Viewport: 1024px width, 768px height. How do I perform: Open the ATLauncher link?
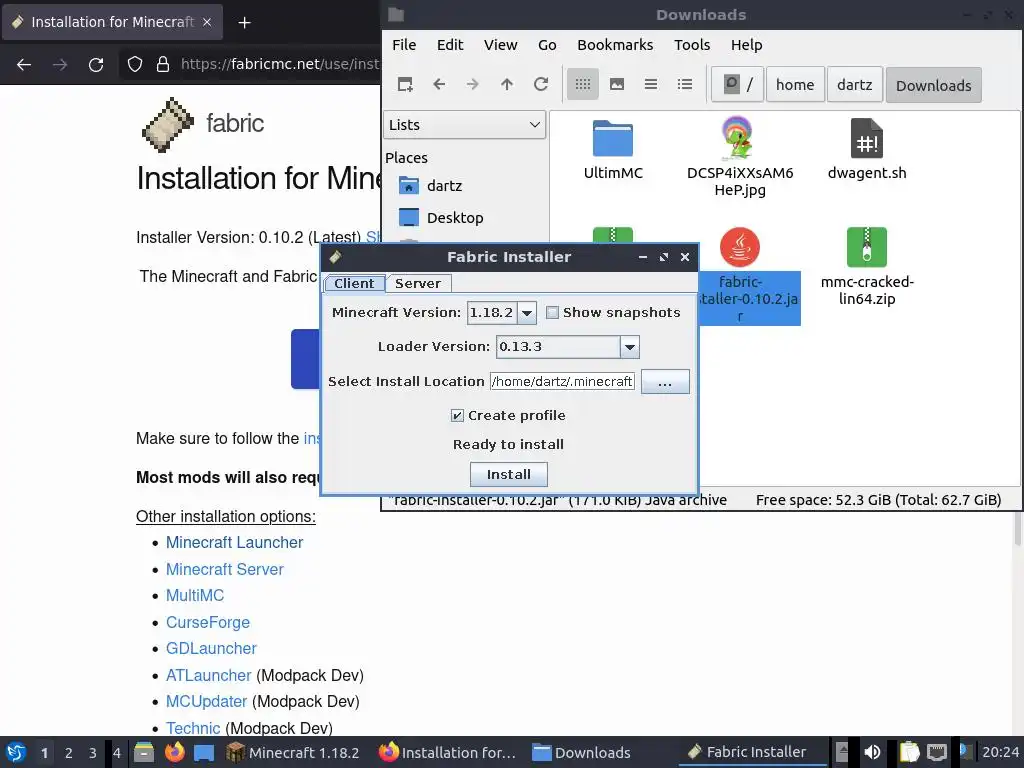pyautogui.click(x=208, y=675)
